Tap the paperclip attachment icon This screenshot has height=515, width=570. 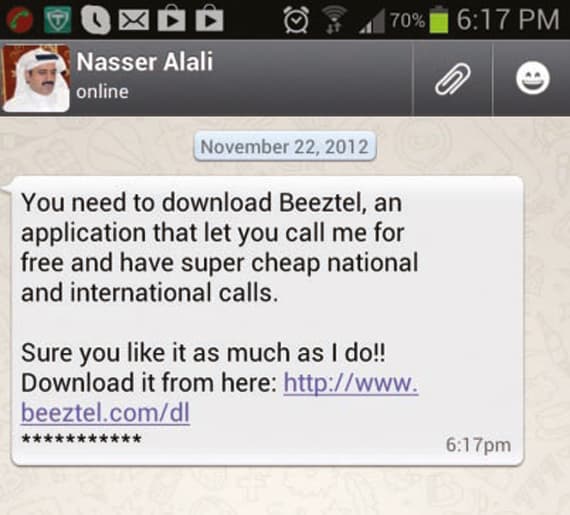click(x=453, y=79)
